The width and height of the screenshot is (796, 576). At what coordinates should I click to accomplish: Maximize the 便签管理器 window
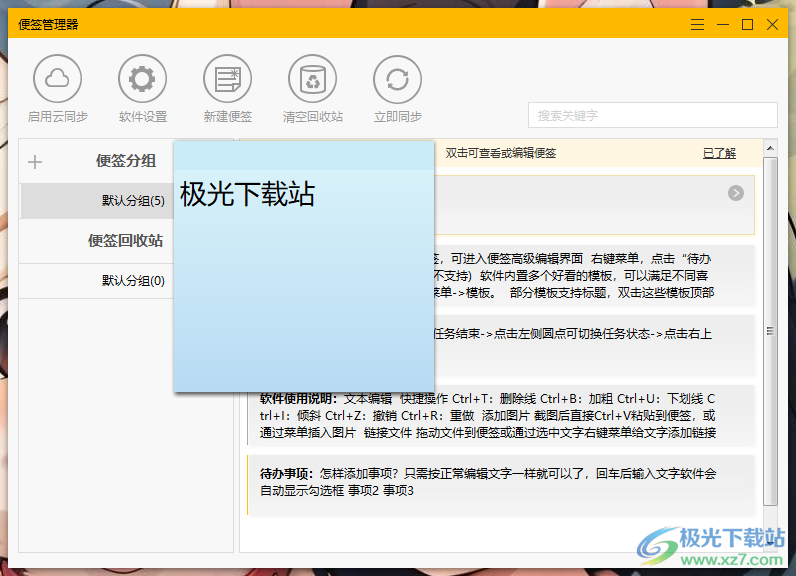(747, 24)
